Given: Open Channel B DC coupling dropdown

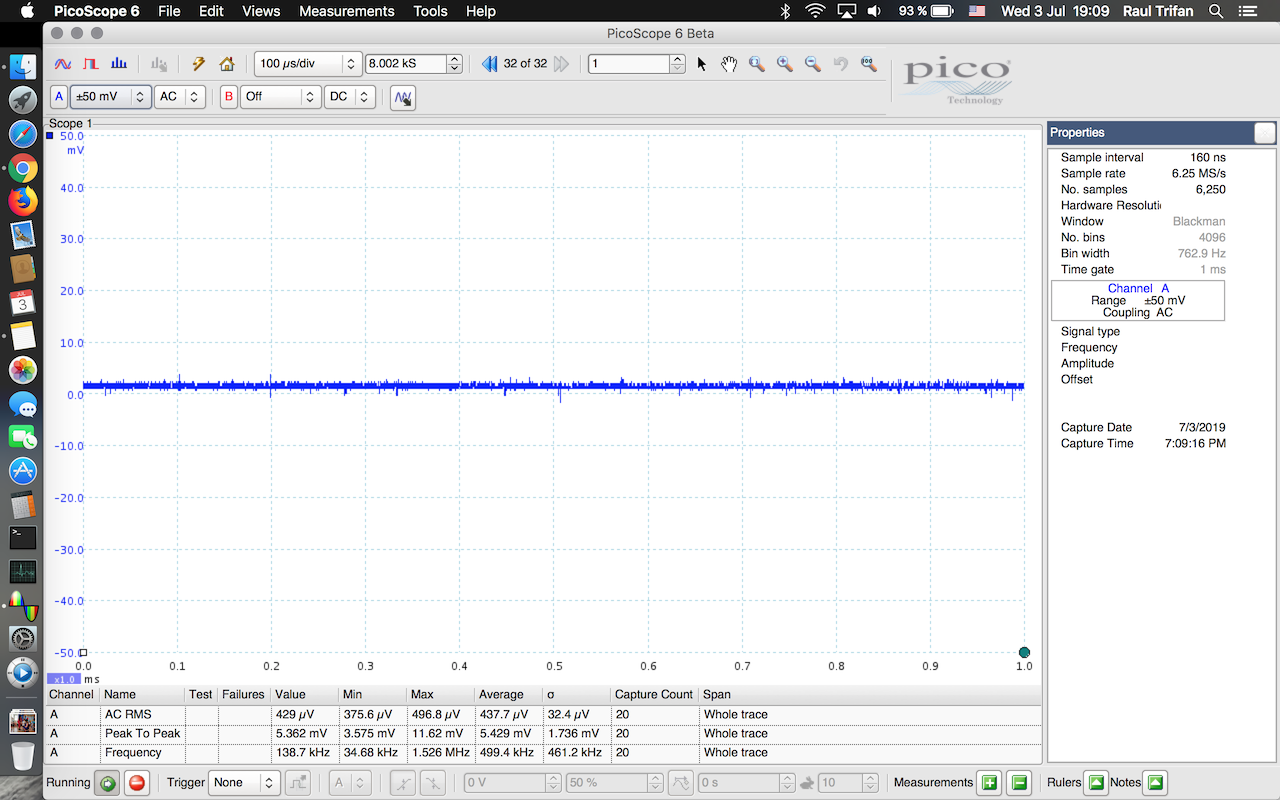Looking at the screenshot, I should (350, 97).
